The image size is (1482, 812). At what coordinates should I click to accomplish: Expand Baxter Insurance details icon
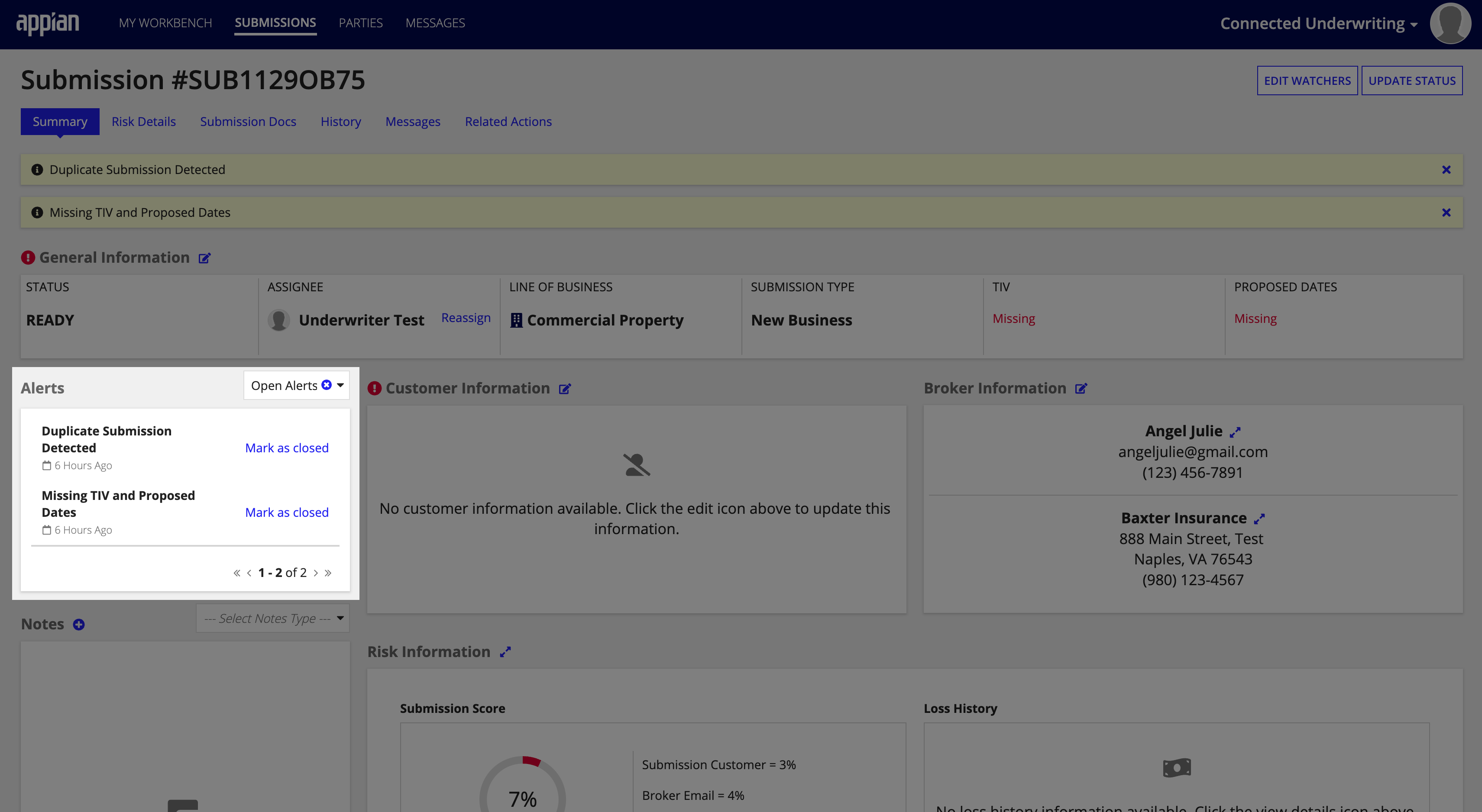pyautogui.click(x=1259, y=519)
